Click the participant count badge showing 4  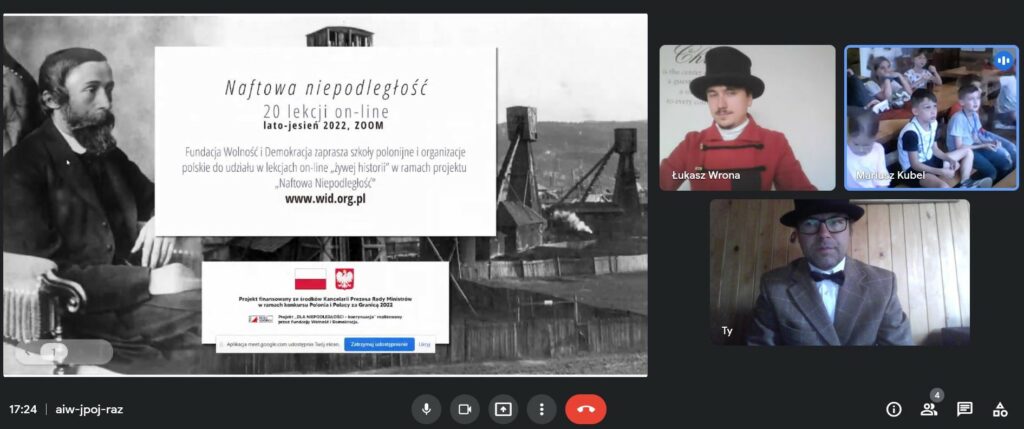936,395
